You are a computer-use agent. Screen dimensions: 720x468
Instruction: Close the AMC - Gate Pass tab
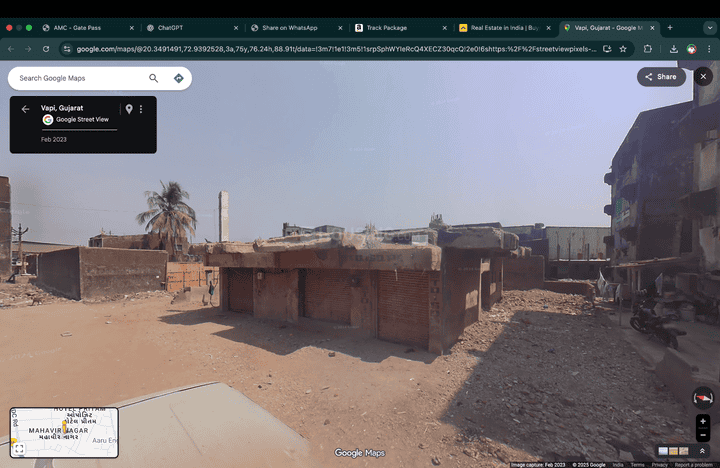pos(132,28)
